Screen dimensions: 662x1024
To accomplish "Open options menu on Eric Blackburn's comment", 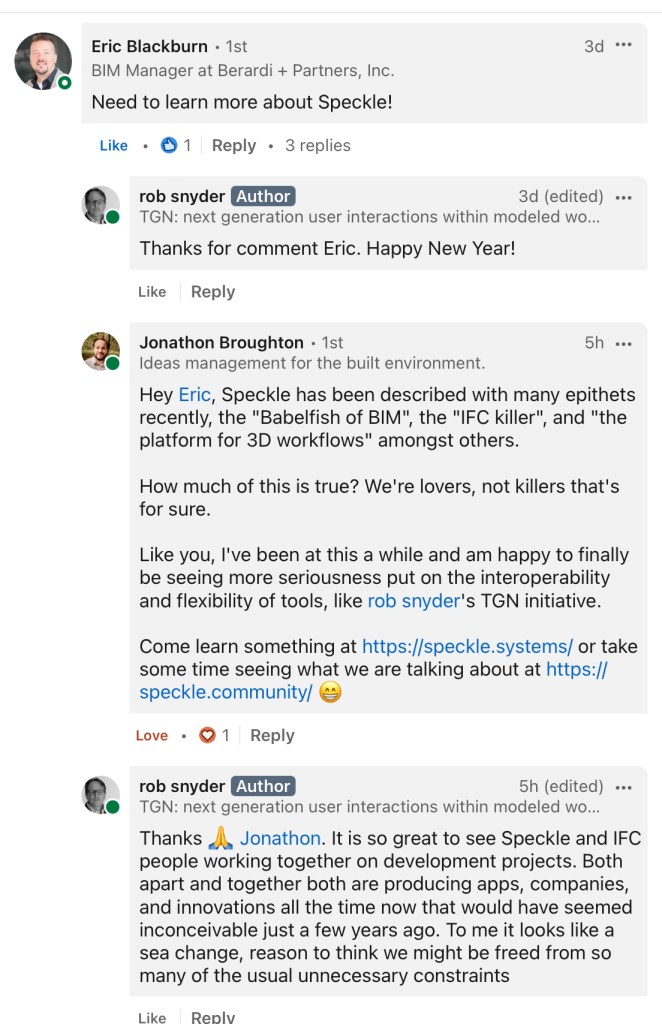I will pyautogui.click(x=624, y=46).
